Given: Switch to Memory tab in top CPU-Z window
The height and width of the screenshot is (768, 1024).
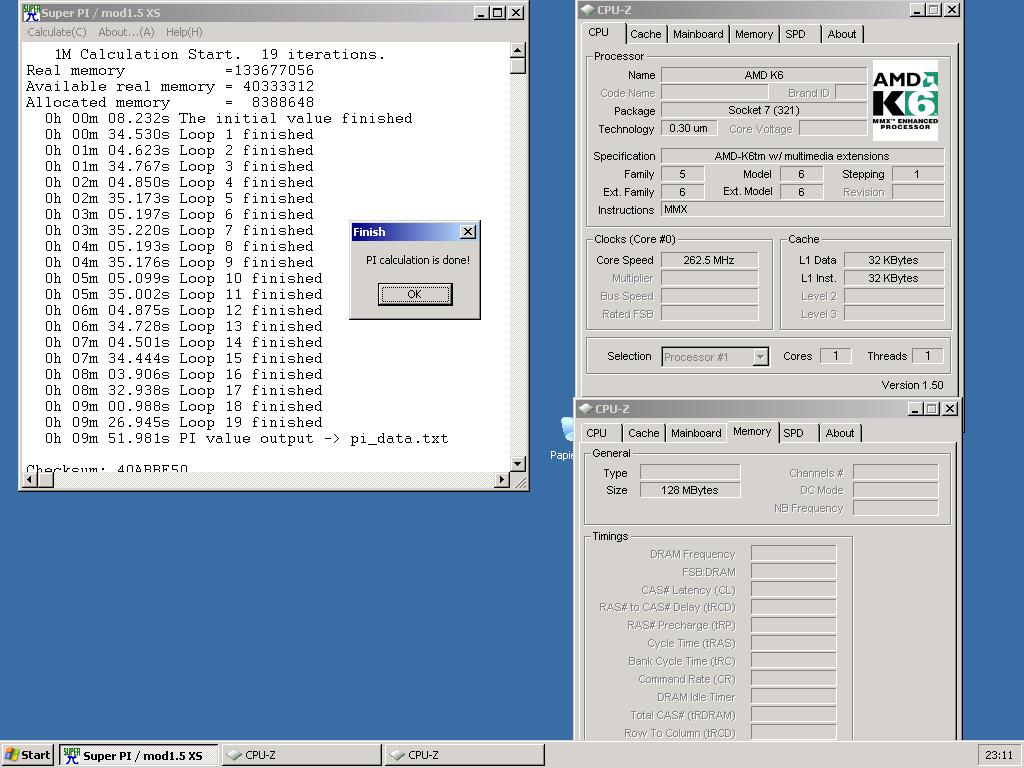Looking at the screenshot, I should click(x=754, y=34).
